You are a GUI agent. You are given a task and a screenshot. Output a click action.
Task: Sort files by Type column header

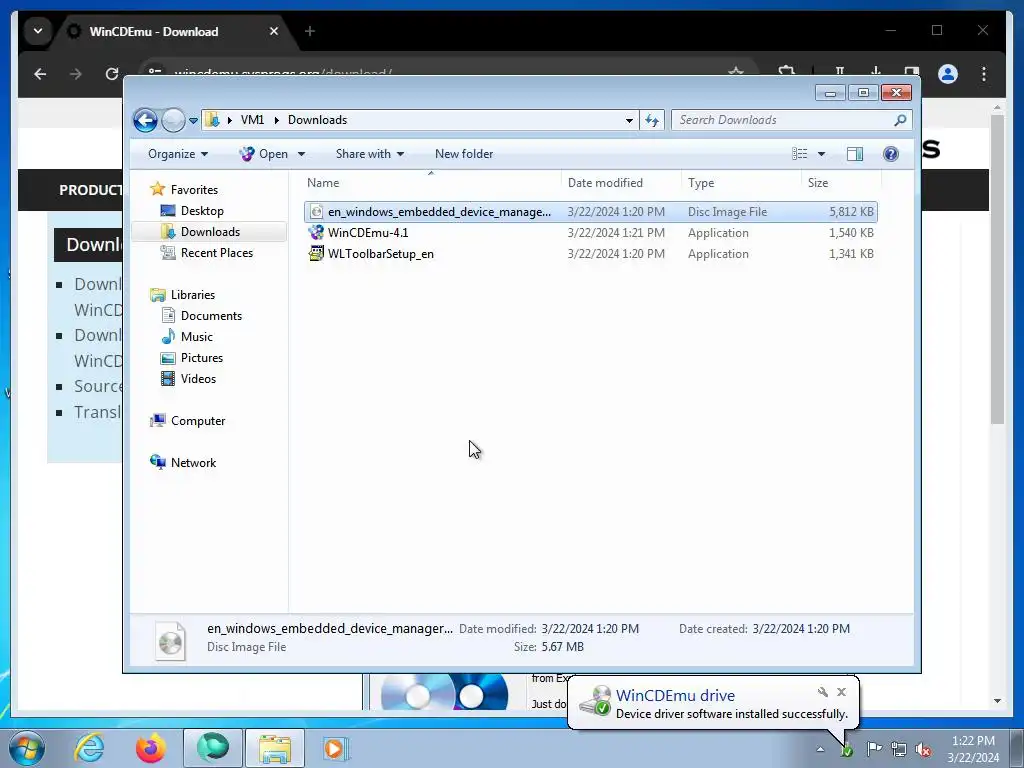tap(741, 183)
